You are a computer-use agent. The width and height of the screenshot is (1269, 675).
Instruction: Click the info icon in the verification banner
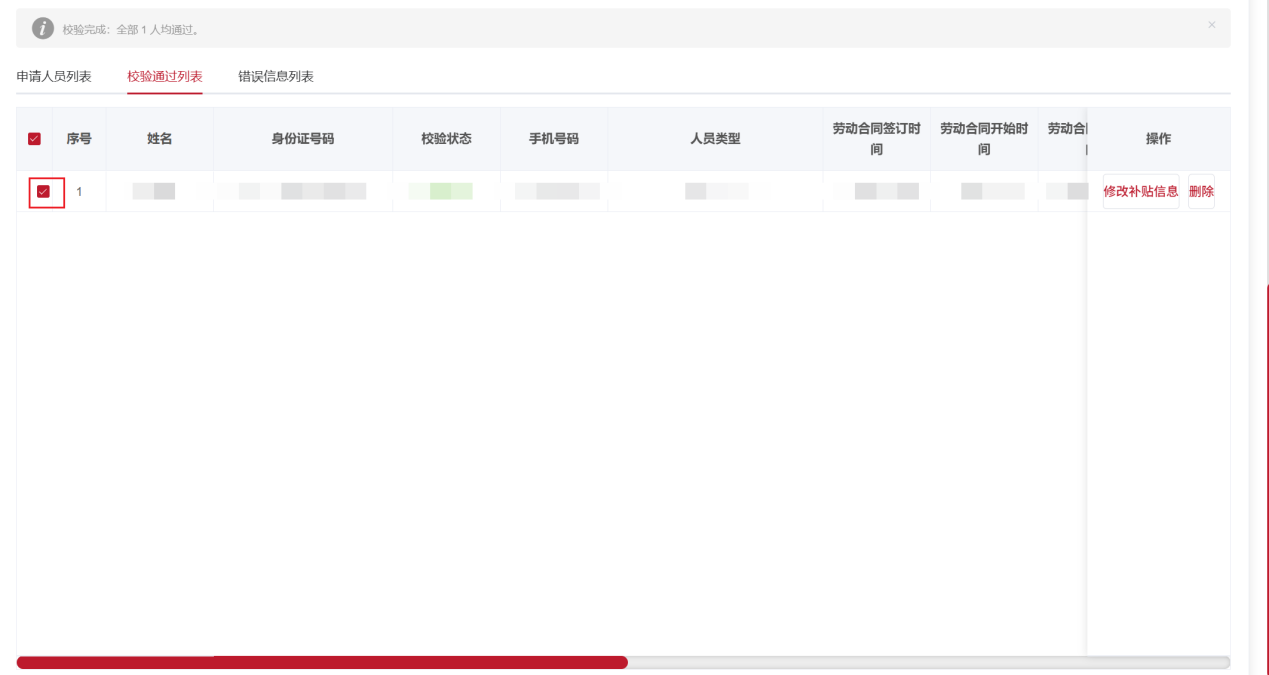[43, 29]
